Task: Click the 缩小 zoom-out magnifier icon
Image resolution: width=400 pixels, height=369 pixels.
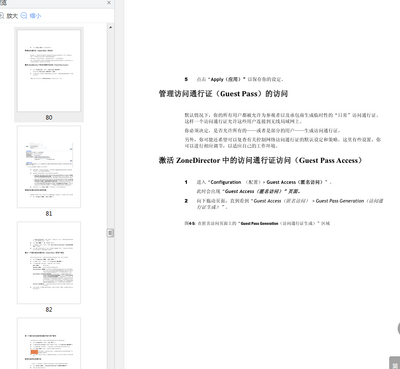Action: click(24, 16)
